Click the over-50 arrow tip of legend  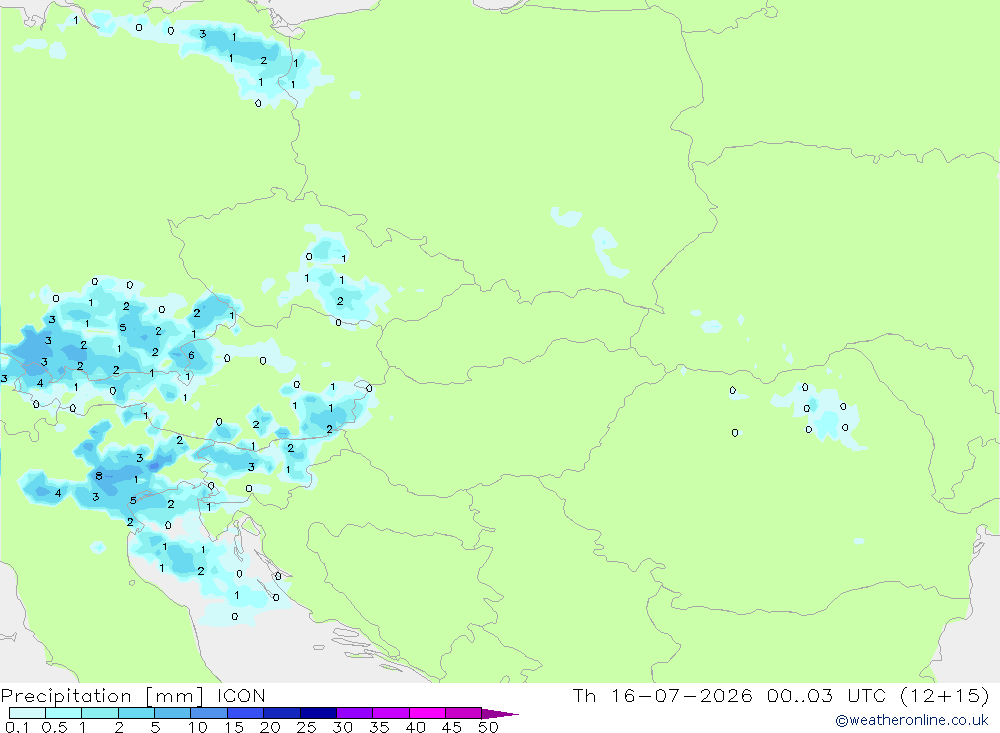pyautogui.click(x=500, y=714)
